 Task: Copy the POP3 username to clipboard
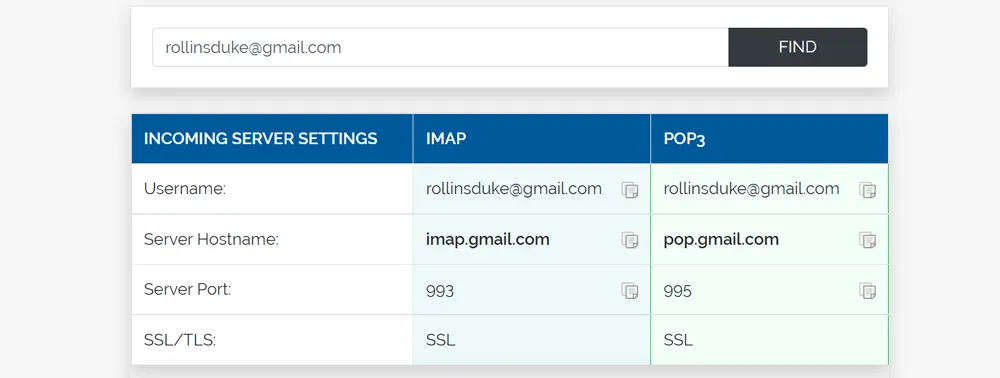coord(867,189)
